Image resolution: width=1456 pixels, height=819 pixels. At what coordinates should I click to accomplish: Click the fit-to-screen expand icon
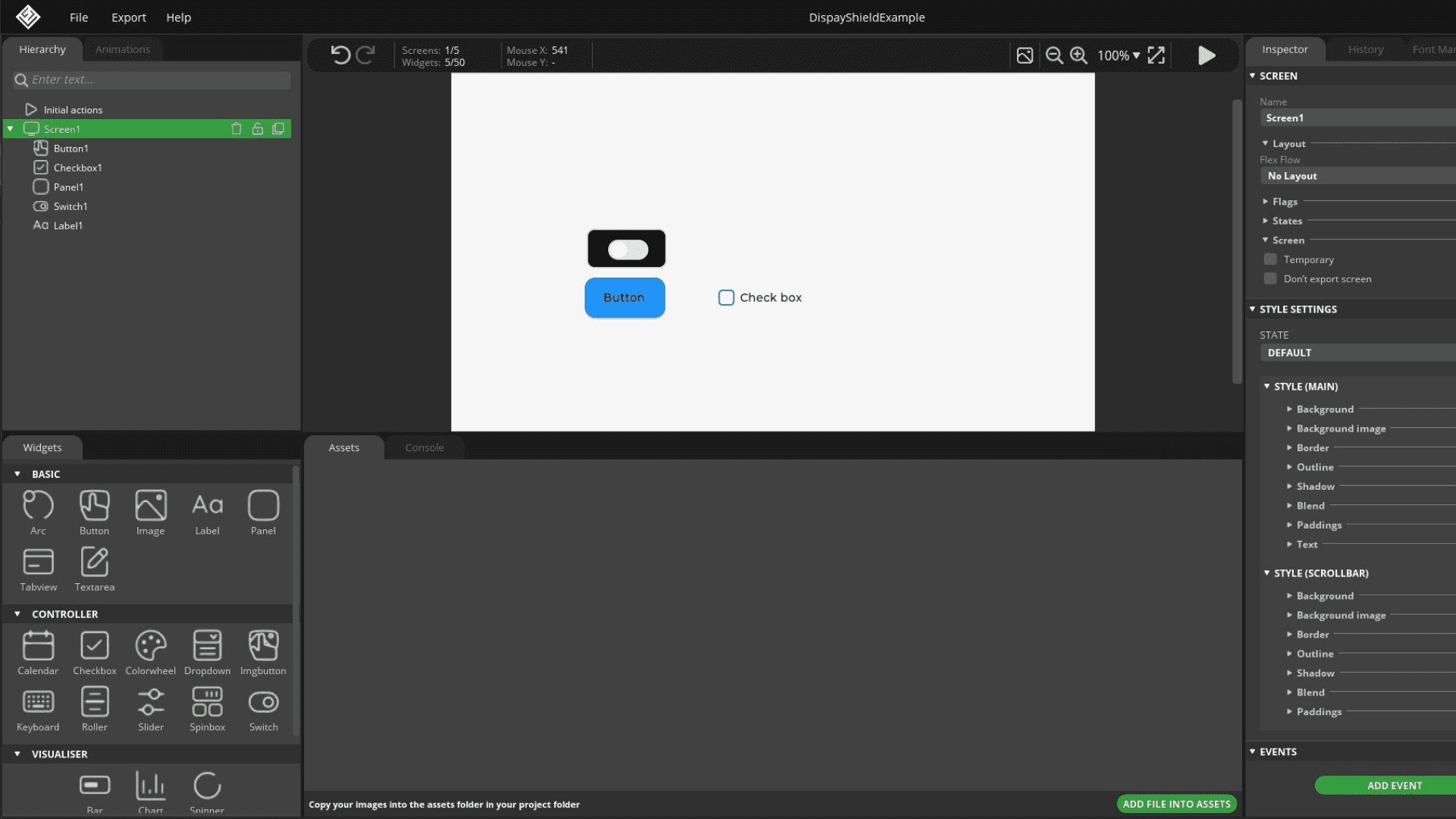1156,55
